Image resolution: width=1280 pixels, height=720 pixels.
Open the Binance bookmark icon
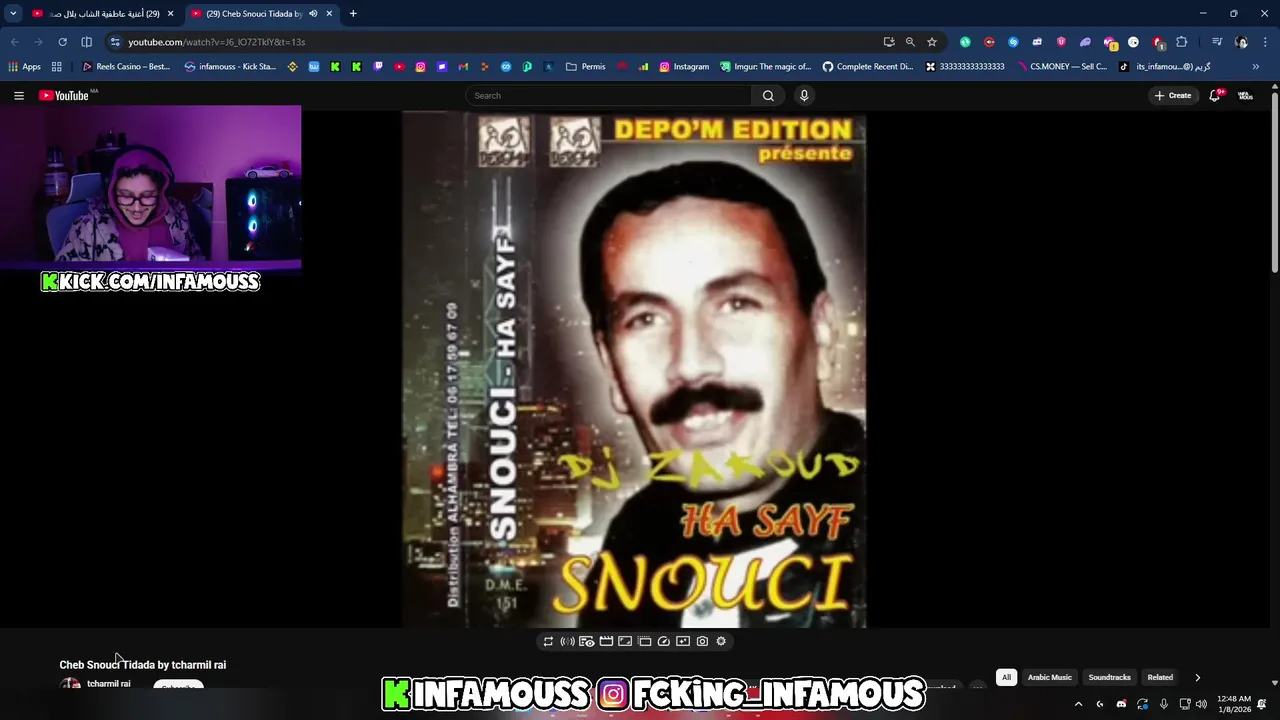(x=292, y=67)
